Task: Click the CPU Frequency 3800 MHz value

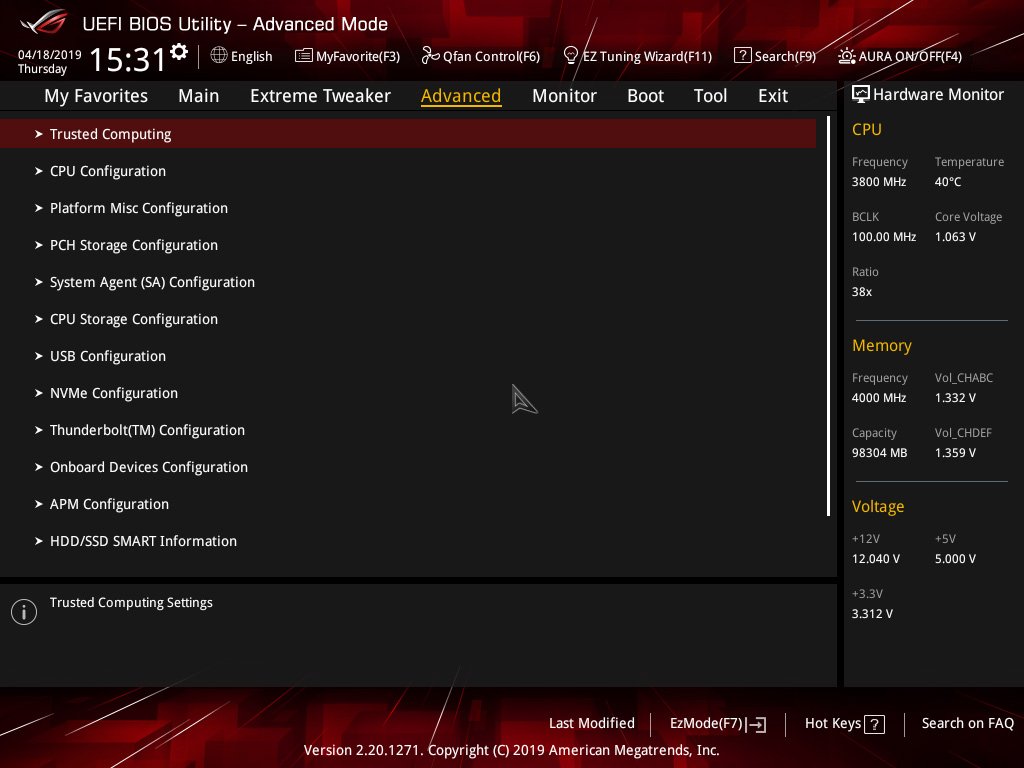Action: (x=878, y=182)
